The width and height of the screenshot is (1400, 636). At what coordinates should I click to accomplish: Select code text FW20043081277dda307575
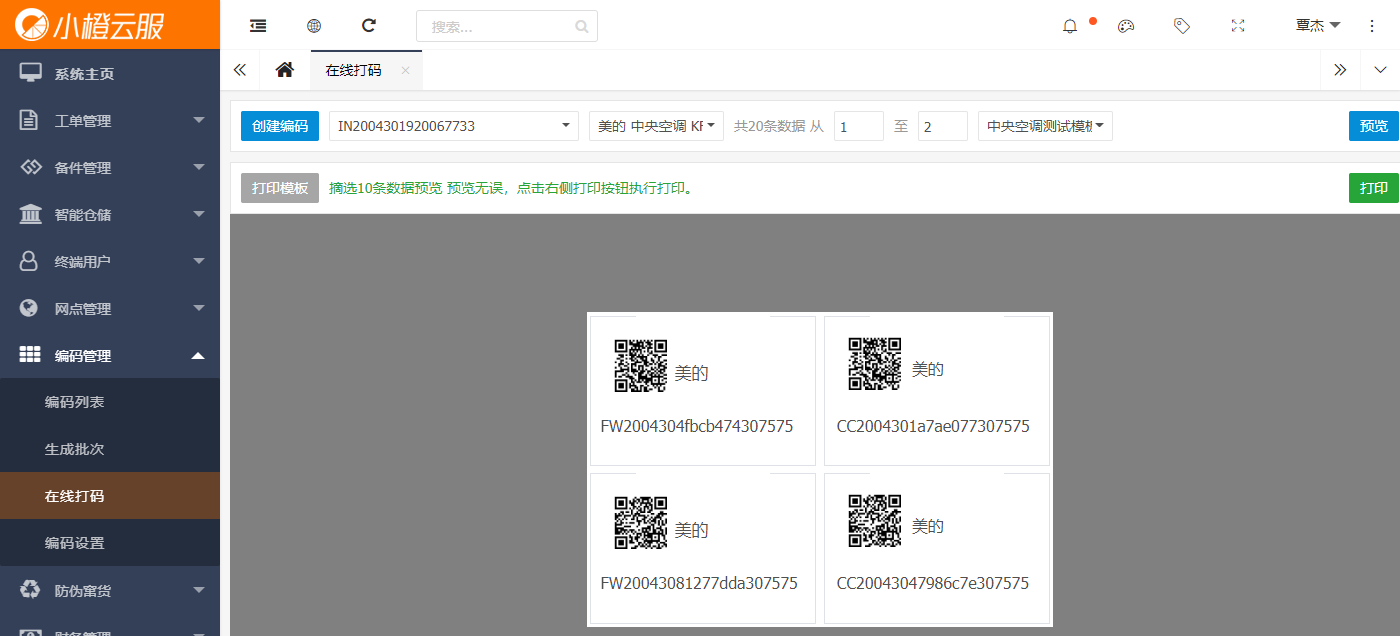699,583
